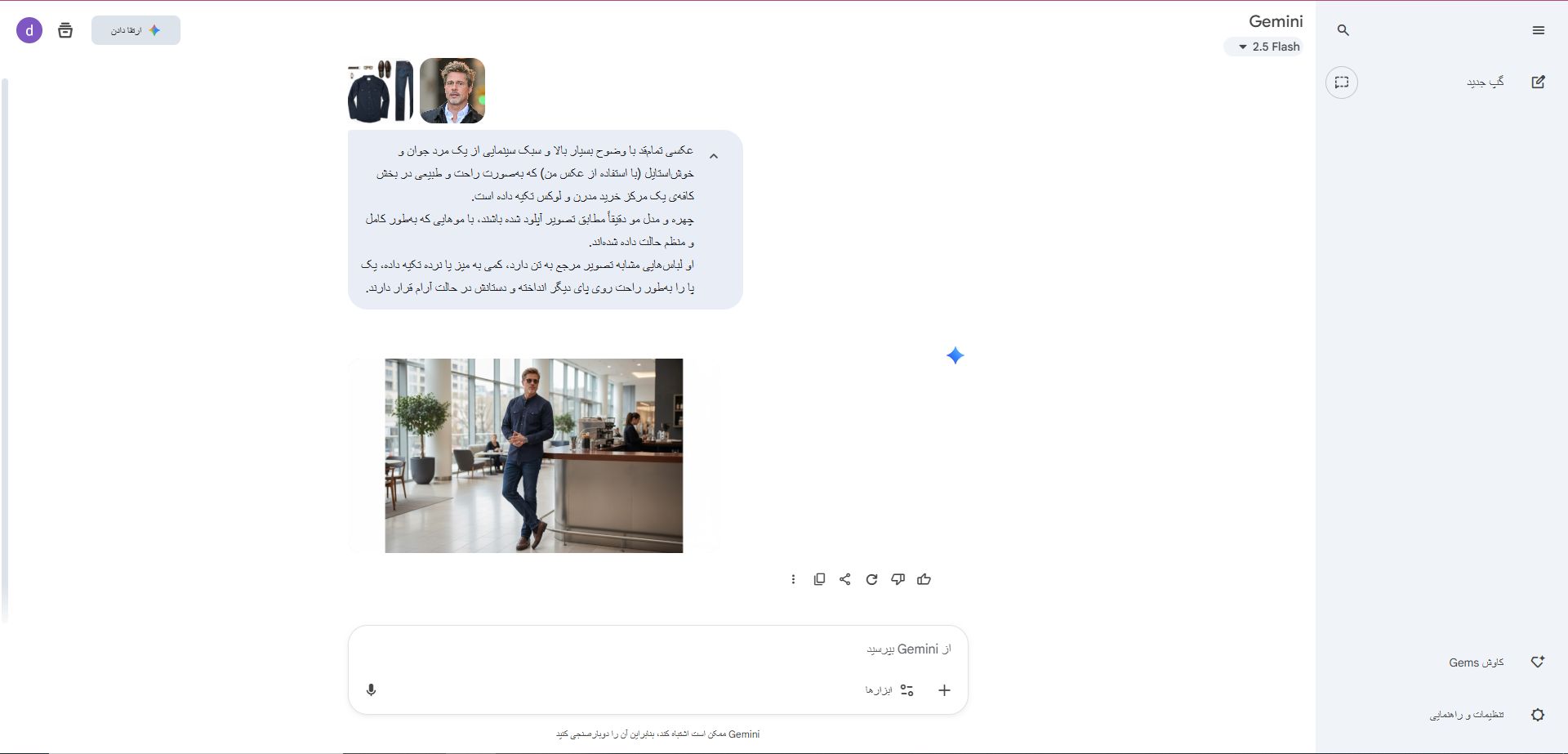
Task: Click the thumbs up icon on response
Action: [x=924, y=579]
